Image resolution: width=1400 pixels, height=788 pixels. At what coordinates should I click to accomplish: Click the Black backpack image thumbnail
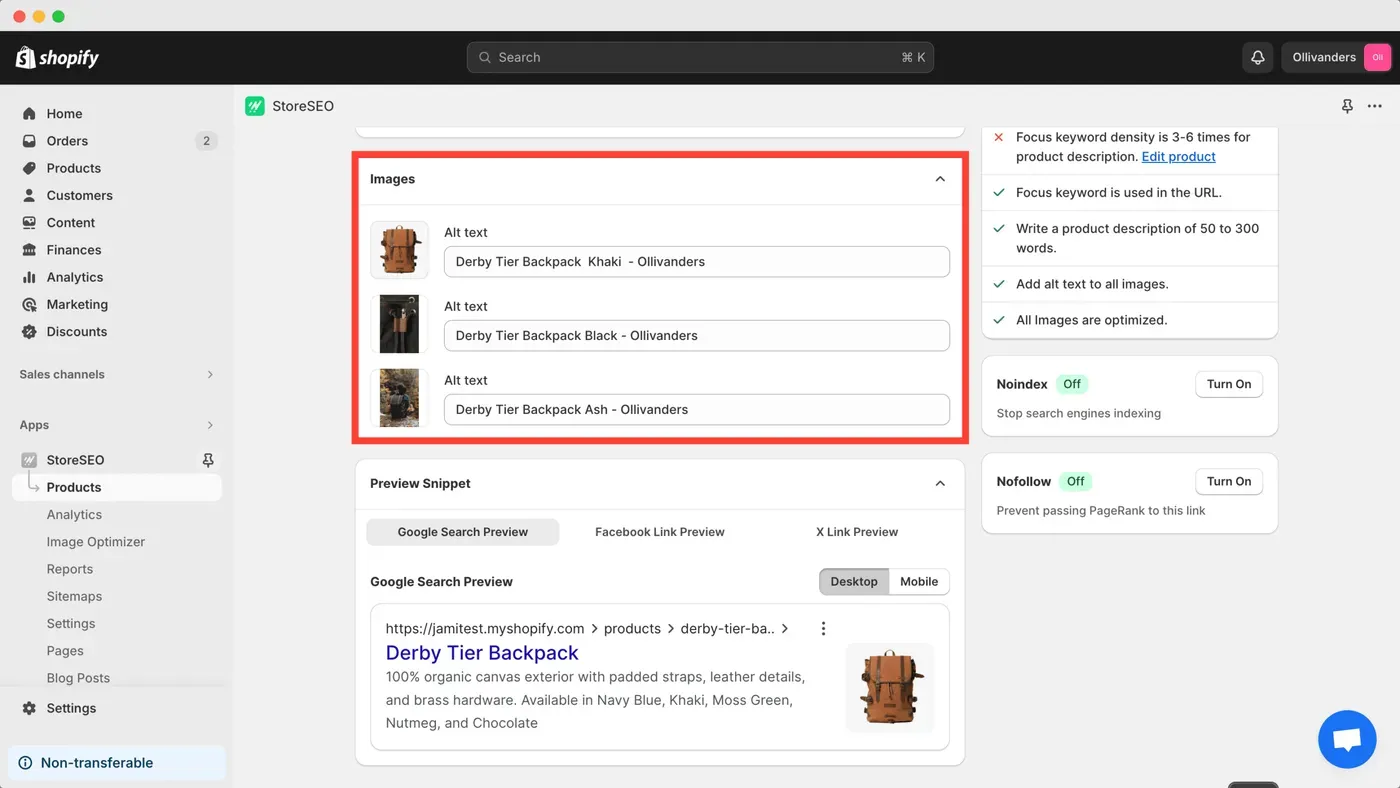[x=399, y=324]
